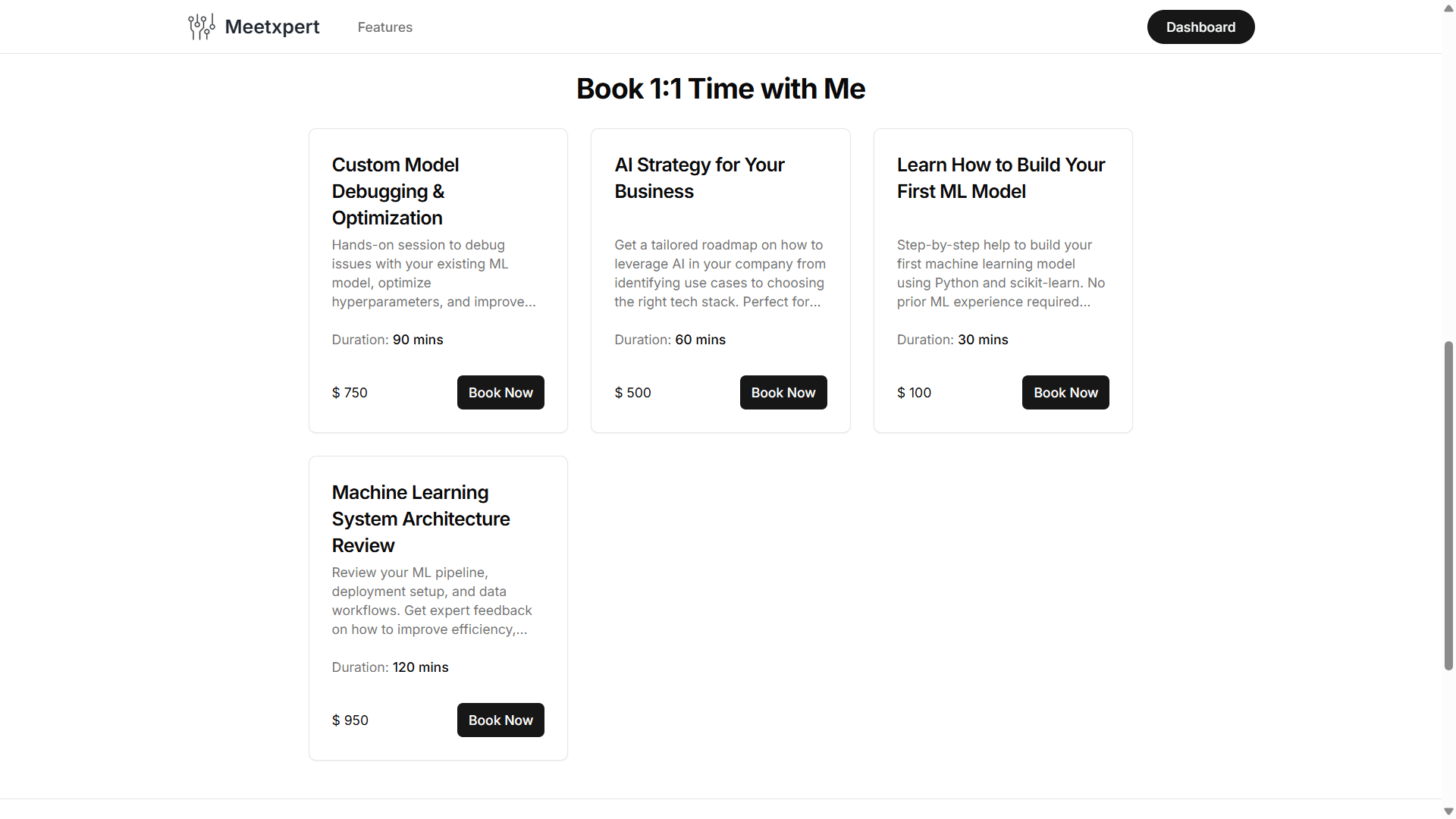
Task: Click the scroll up arrow
Action: [x=1447, y=8]
